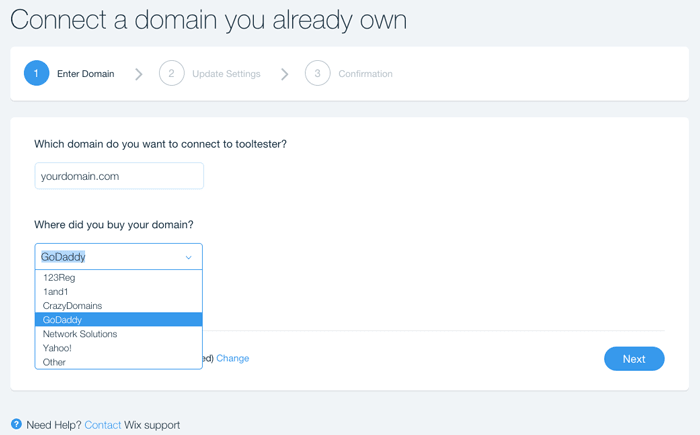Choose Other in the registrar list
The image size is (700, 435).
click(x=118, y=362)
